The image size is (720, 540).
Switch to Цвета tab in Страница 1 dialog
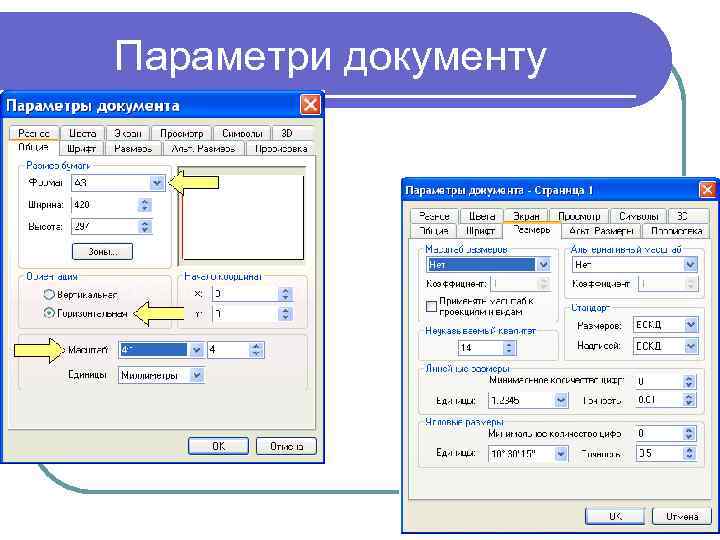click(482, 216)
